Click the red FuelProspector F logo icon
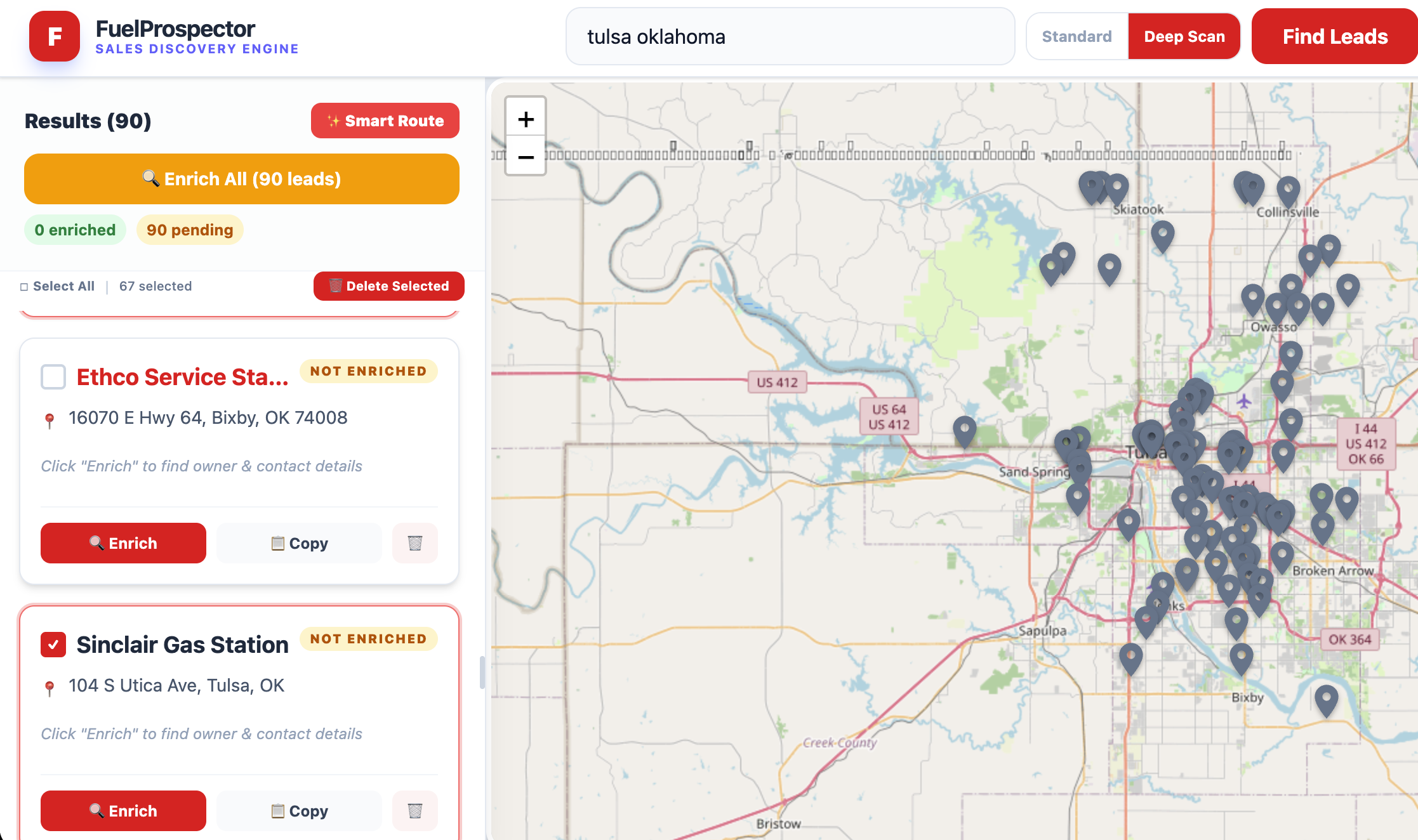The width and height of the screenshot is (1418, 840). point(55,36)
